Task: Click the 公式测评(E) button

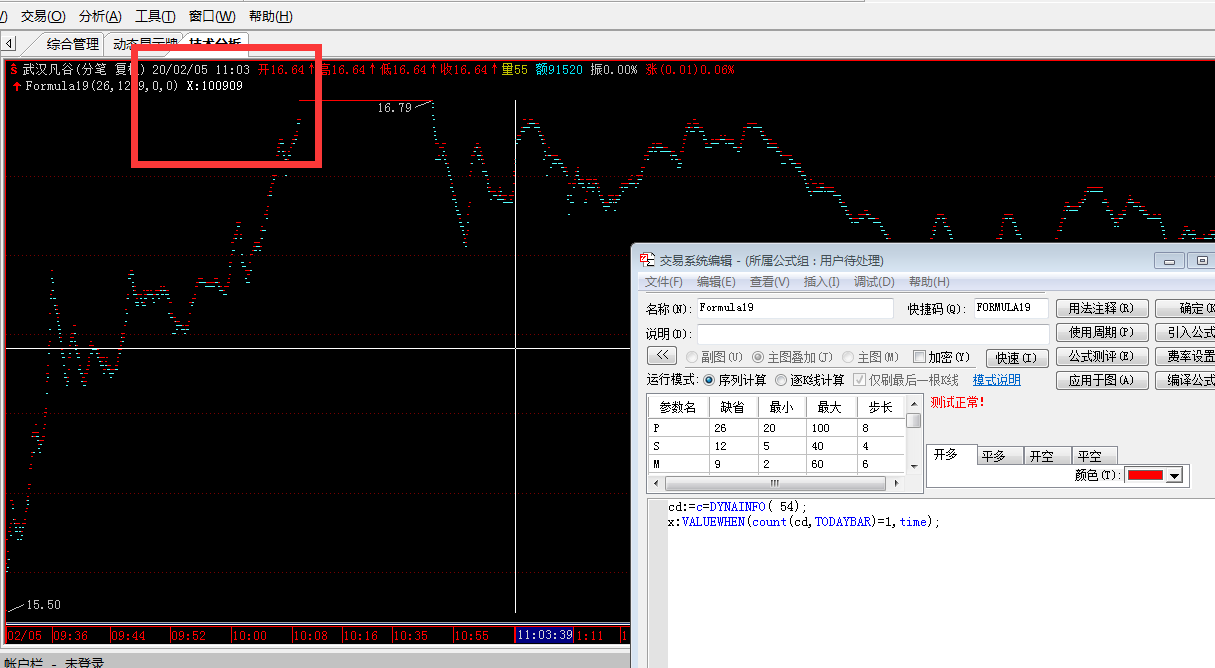Action: pyautogui.click(x=1101, y=356)
